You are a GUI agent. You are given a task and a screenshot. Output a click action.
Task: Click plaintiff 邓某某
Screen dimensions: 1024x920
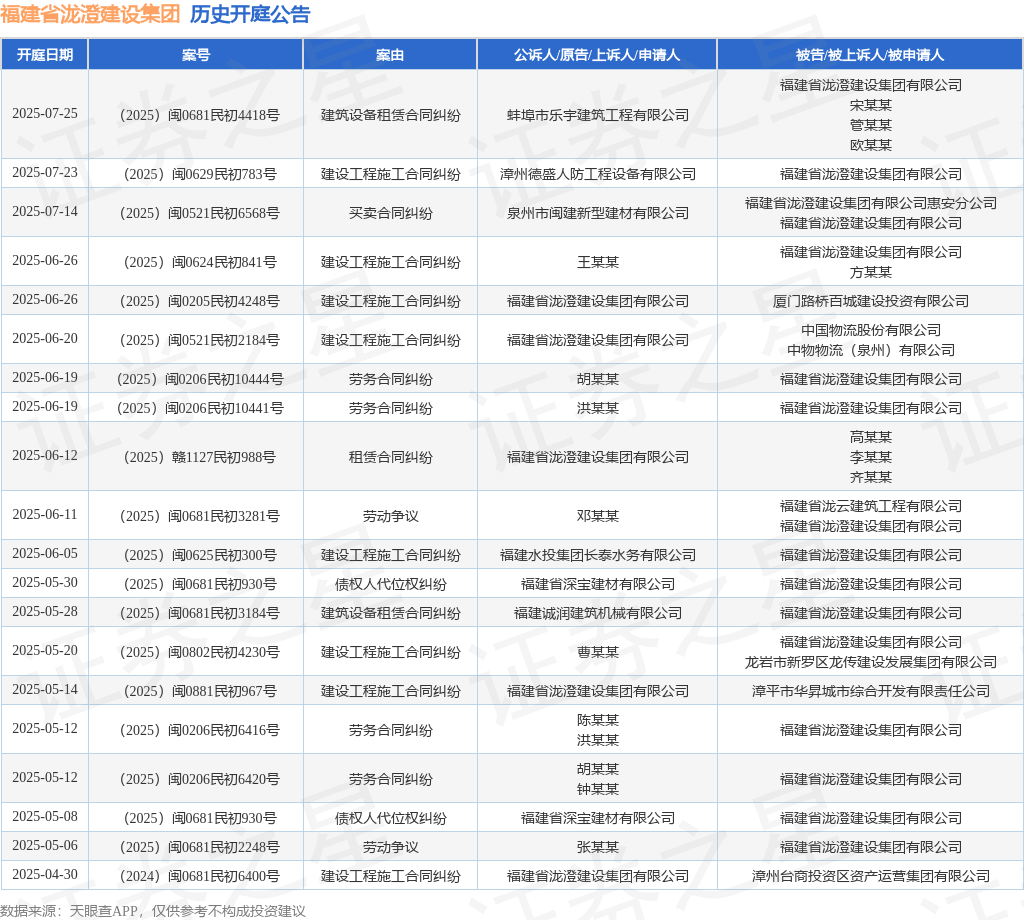598,516
